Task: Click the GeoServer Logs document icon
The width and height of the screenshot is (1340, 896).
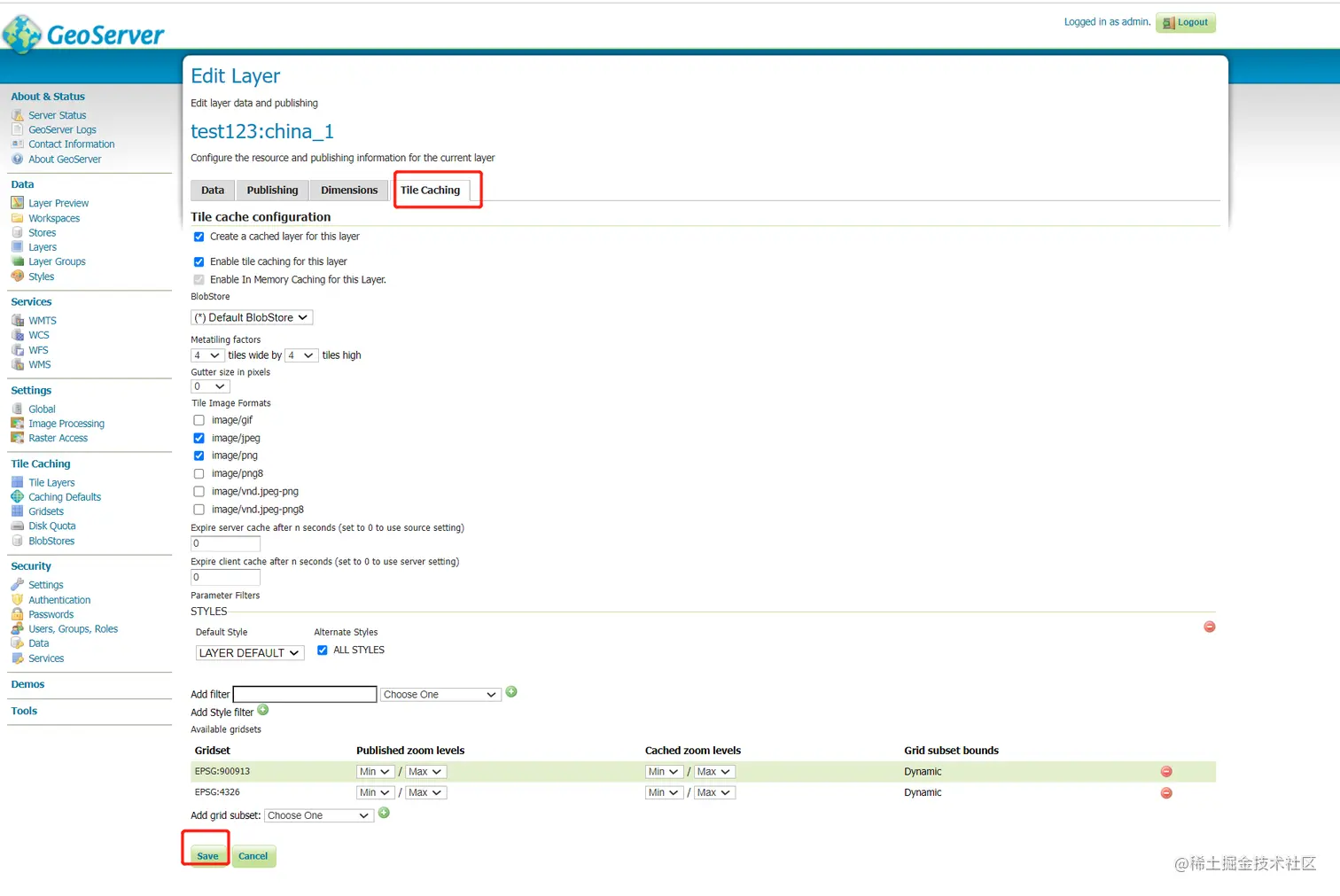Action: point(17,129)
